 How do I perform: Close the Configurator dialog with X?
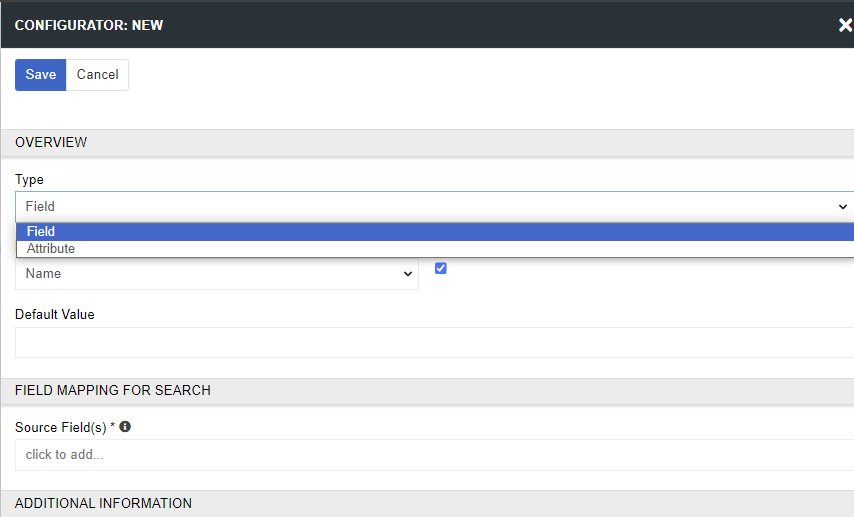[x=845, y=25]
